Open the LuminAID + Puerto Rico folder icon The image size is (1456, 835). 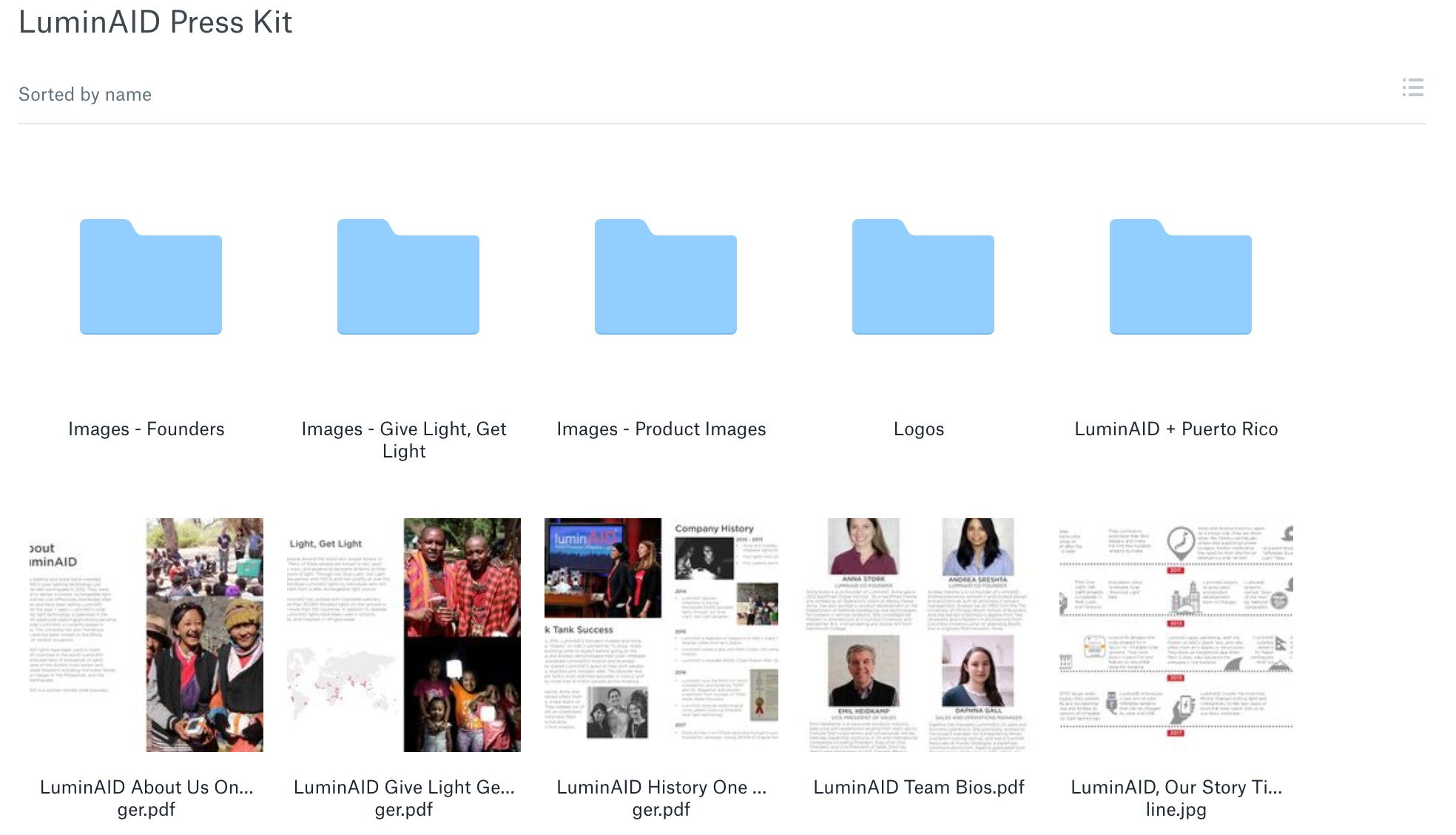click(1181, 277)
